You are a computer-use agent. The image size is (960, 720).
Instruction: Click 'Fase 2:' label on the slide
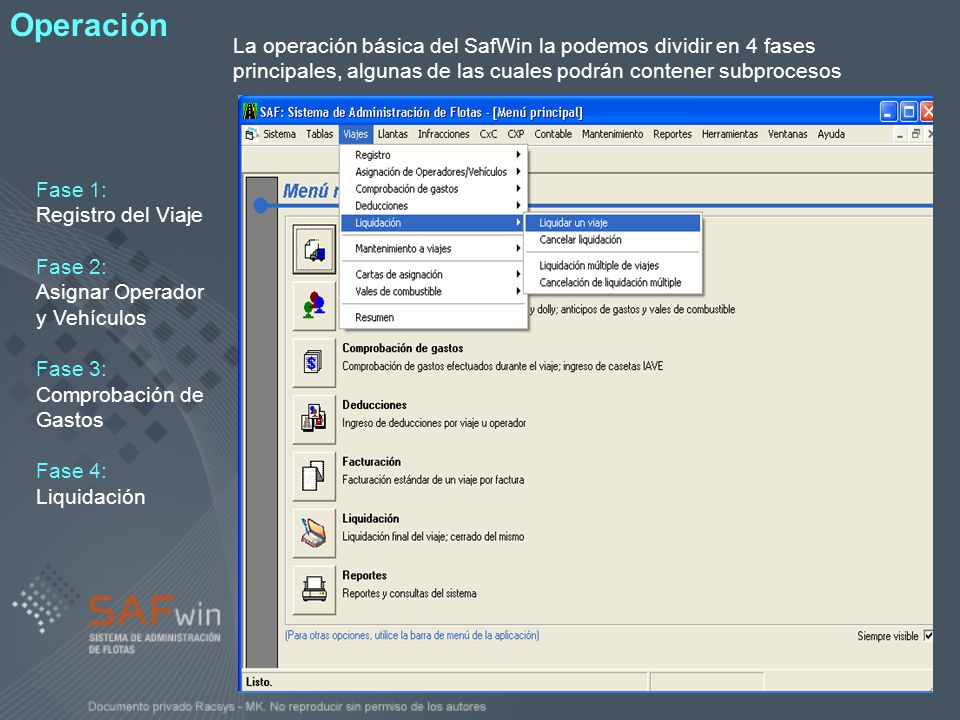pyautogui.click(x=71, y=267)
